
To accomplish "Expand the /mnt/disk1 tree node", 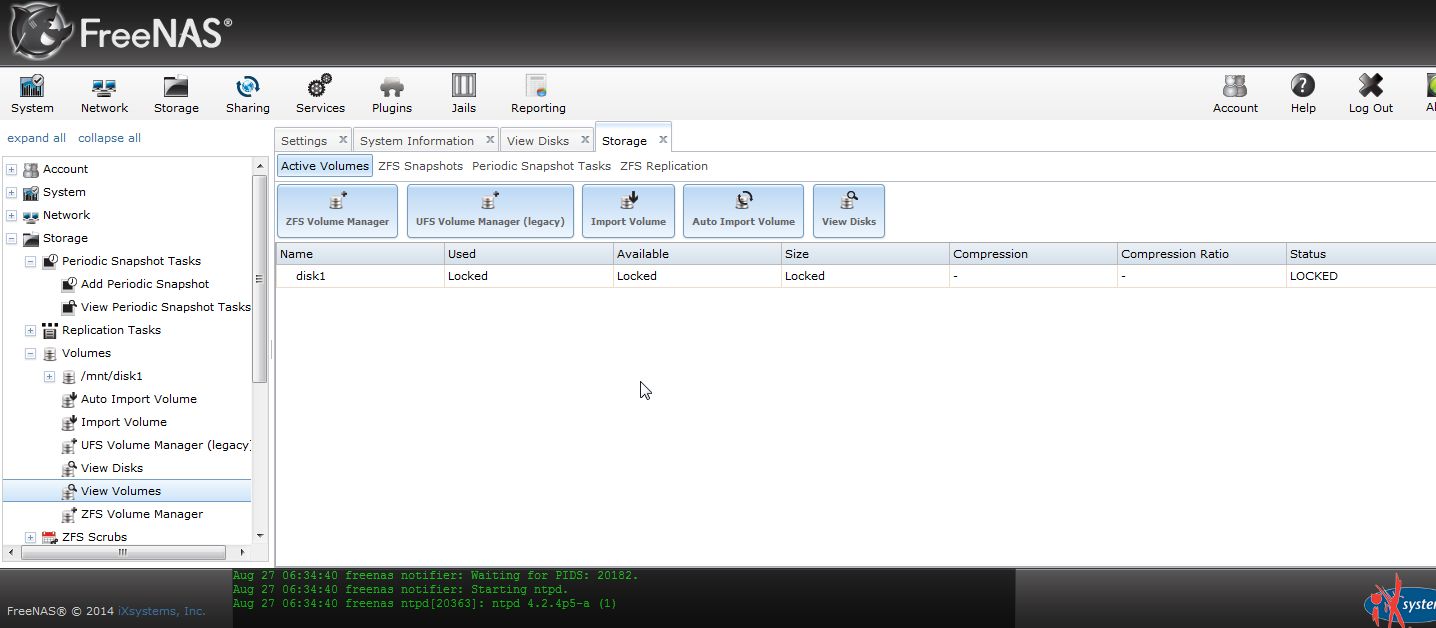I will coord(50,376).
